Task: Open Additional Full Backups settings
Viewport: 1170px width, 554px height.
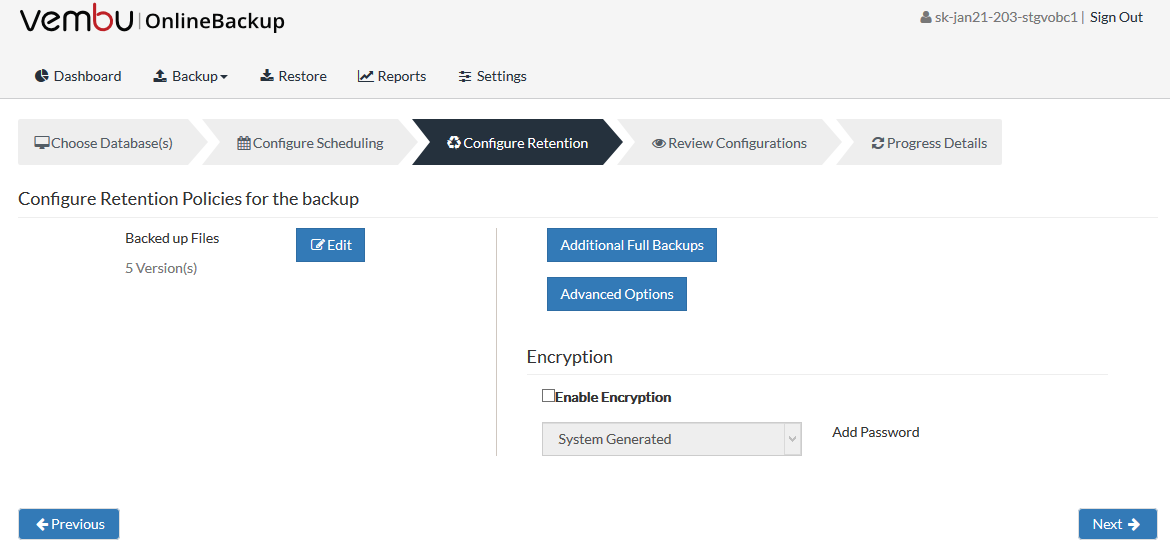Action: (x=632, y=245)
